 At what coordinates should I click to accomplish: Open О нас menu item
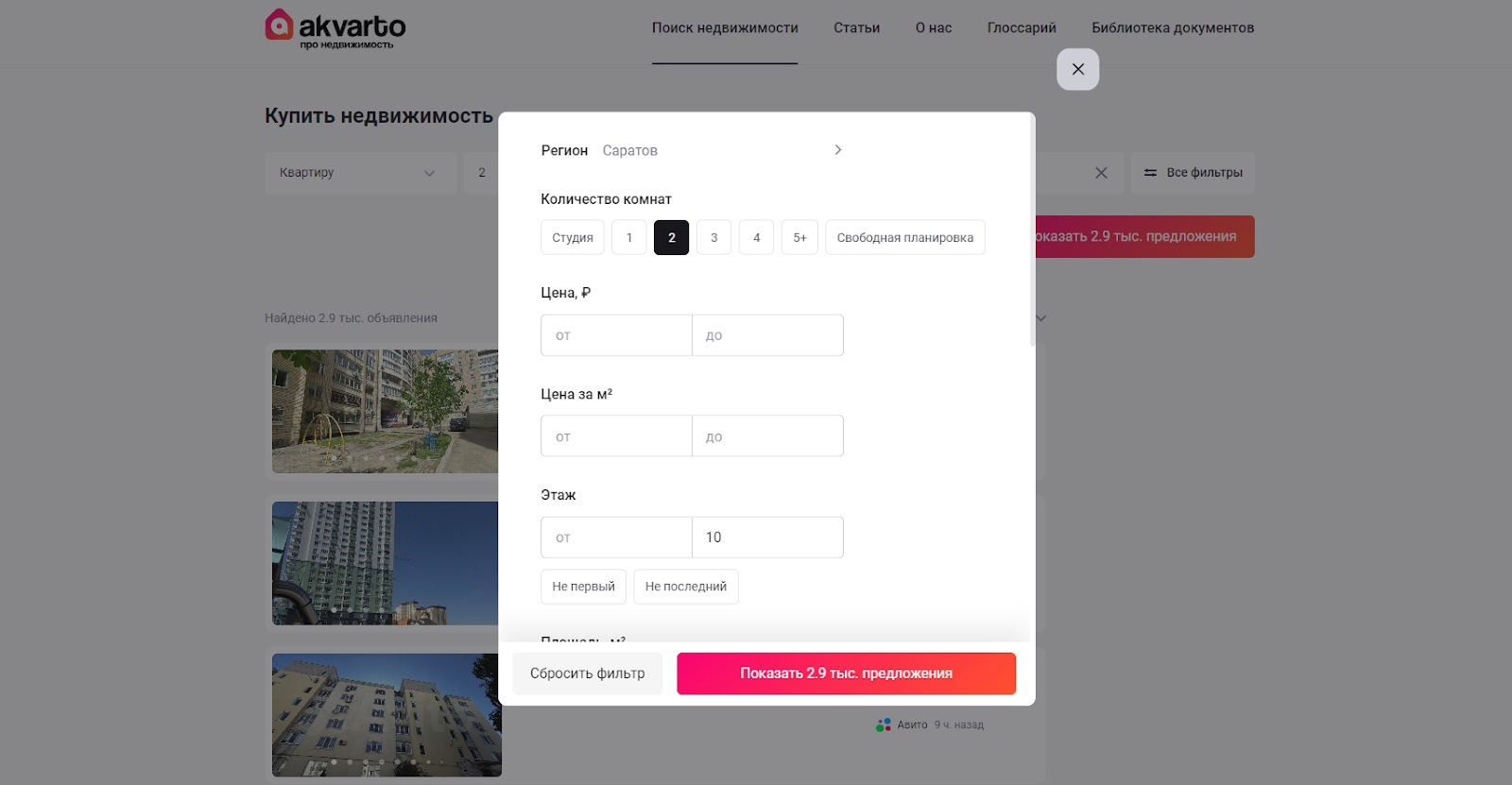point(934,28)
